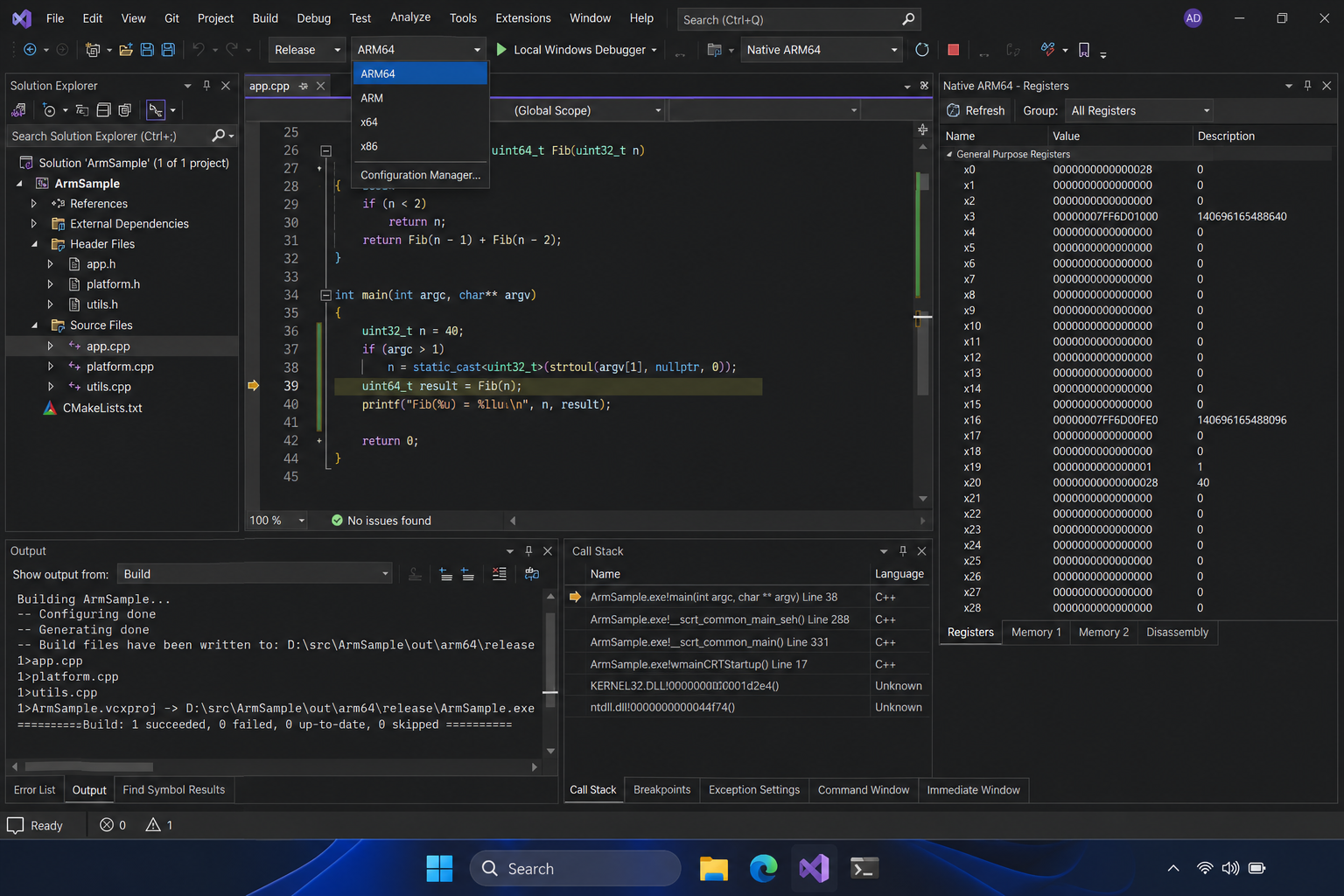Click the bookmark toolbar icon
1344x896 pixels.
(x=1084, y=50)
